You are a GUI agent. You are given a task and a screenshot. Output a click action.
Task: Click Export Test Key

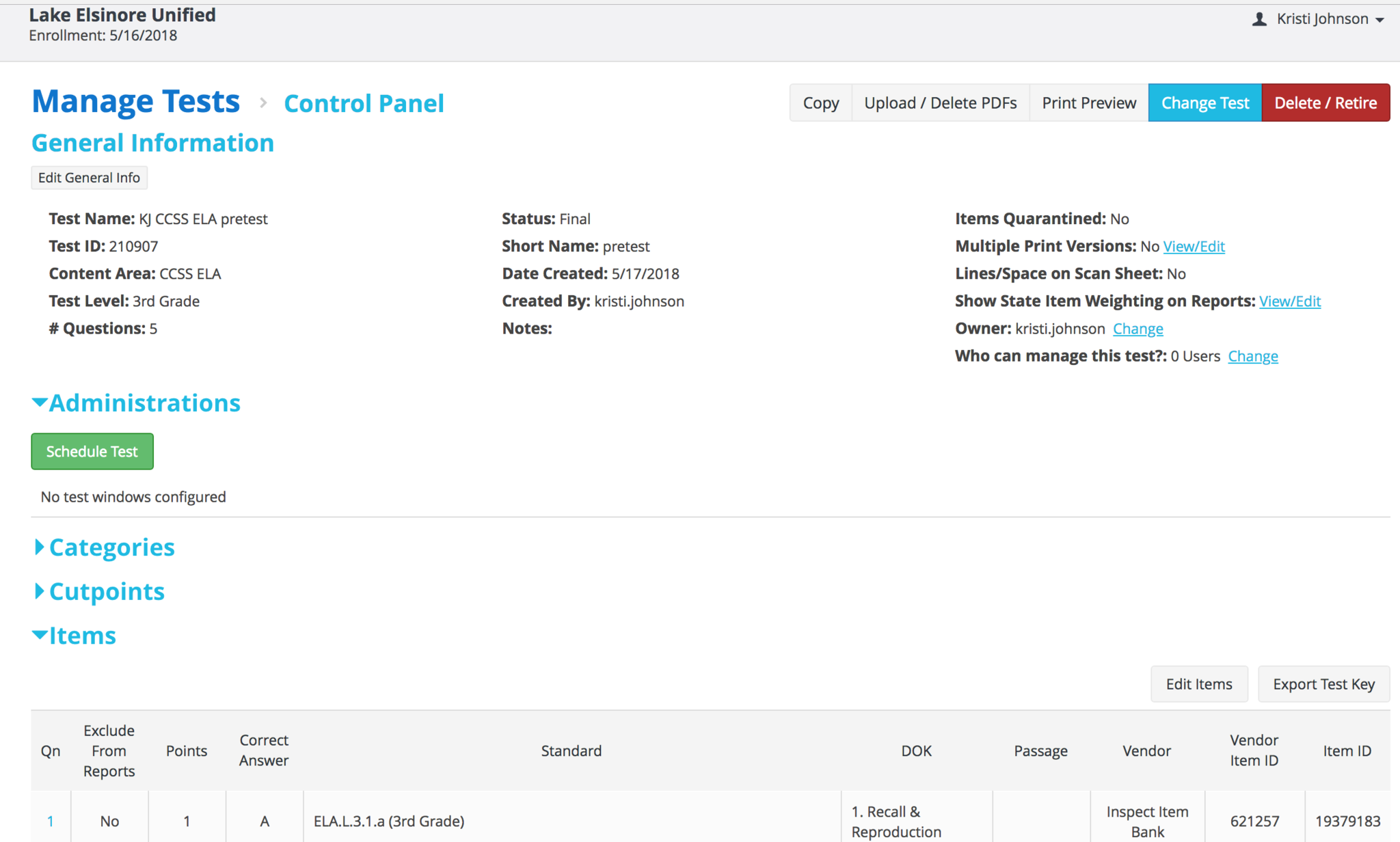coord(1323,684)
